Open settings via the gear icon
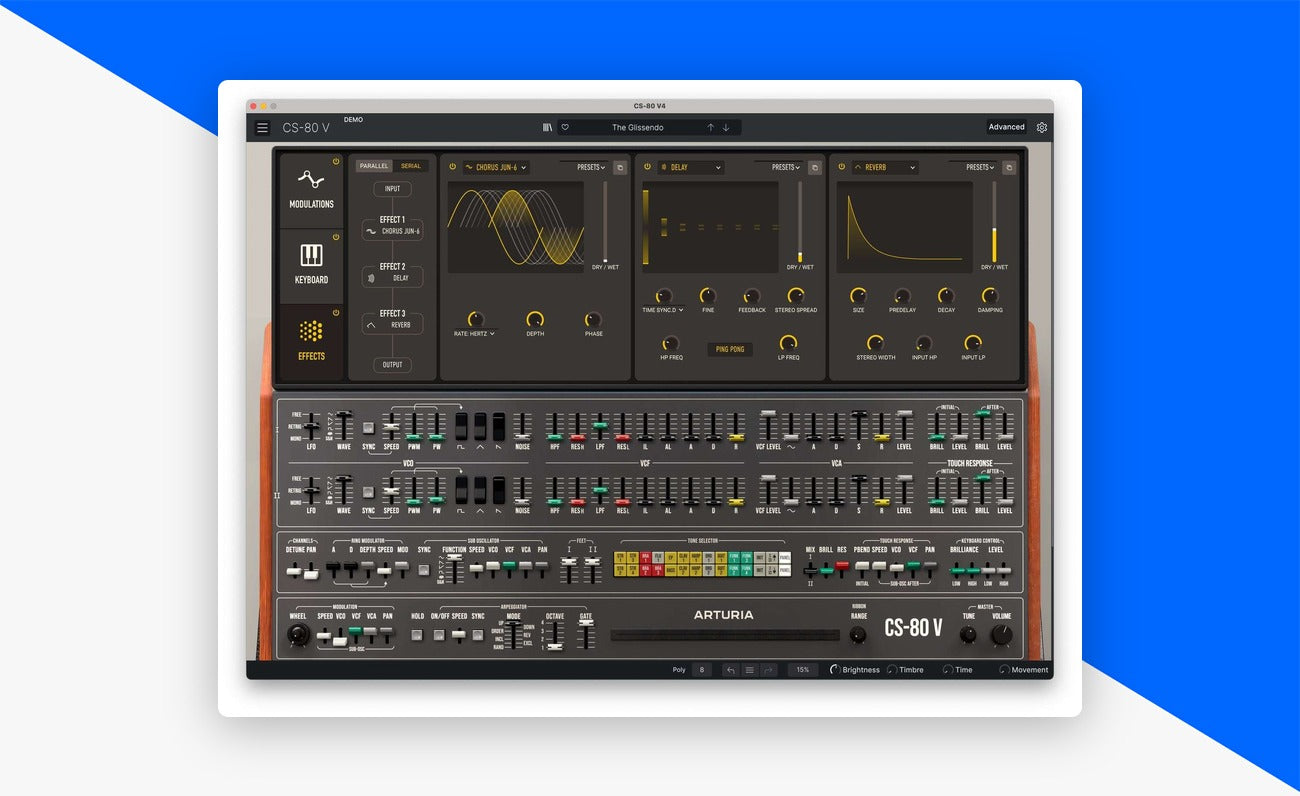 tap(1041, 127)
